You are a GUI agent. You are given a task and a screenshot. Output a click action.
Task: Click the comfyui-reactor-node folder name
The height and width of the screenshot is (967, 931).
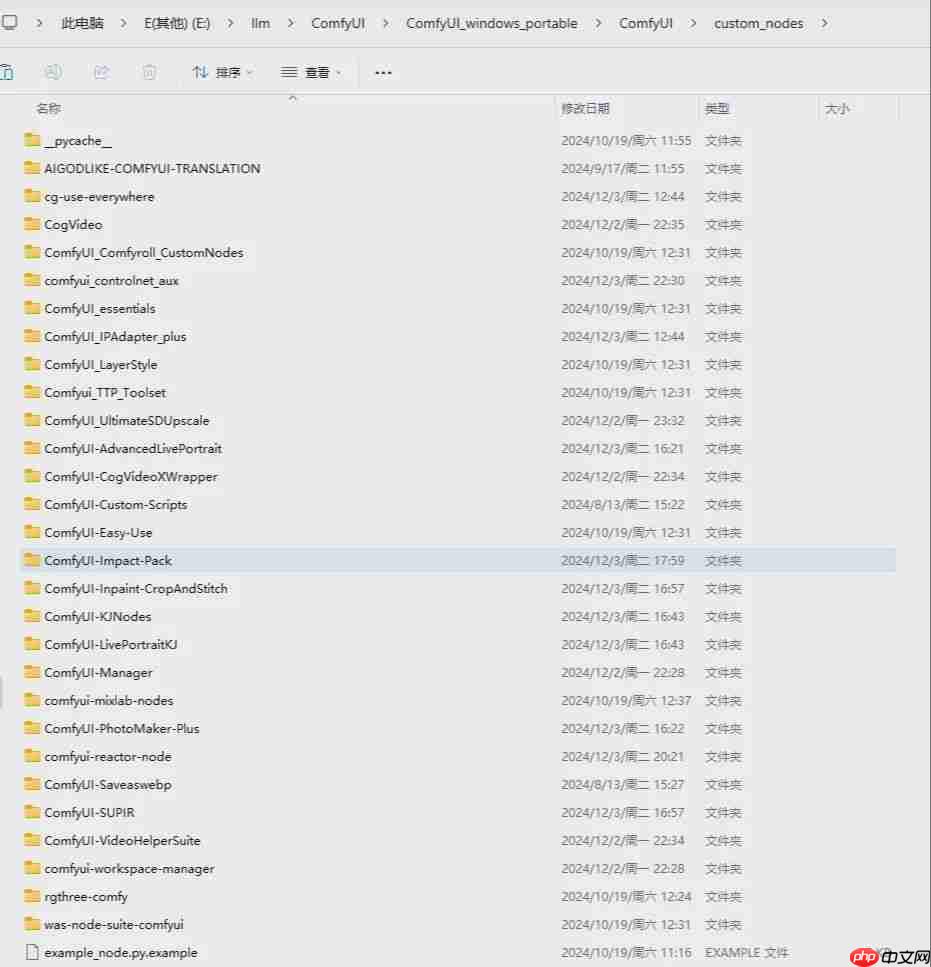pos(108,757)
